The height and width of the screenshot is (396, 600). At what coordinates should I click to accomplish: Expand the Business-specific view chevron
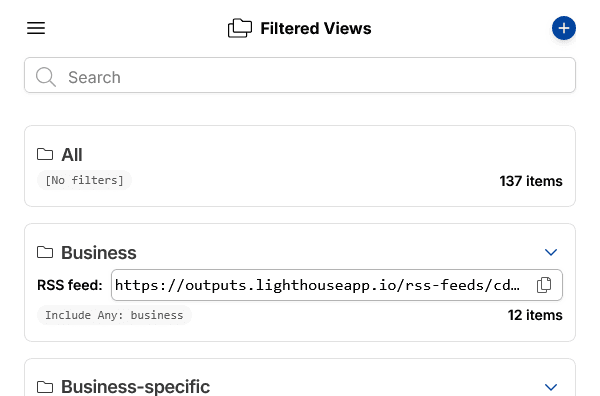pos(551,387)
